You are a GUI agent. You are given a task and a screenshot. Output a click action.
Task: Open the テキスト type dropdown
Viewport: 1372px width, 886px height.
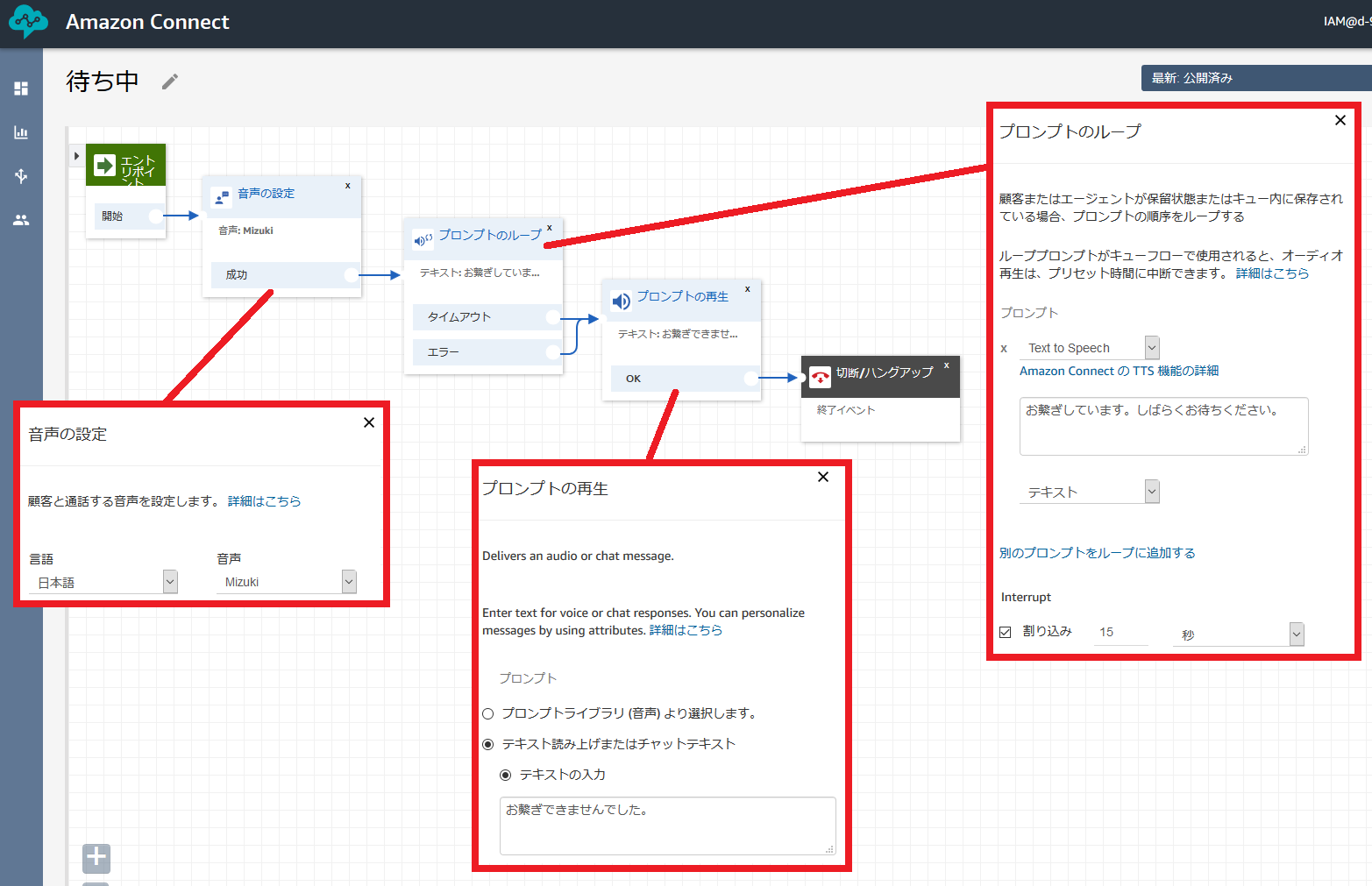[1090, 492]
